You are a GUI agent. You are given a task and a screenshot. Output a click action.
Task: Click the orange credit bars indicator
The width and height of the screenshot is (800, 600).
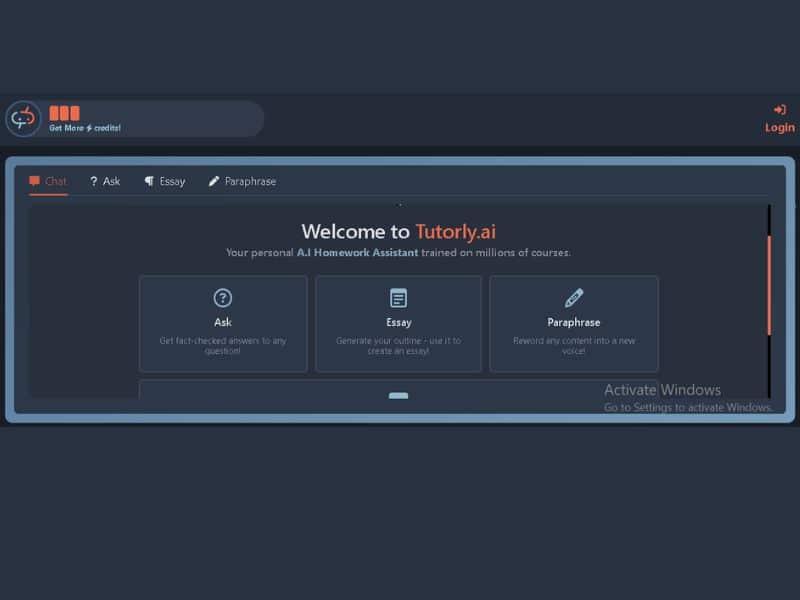64,113
